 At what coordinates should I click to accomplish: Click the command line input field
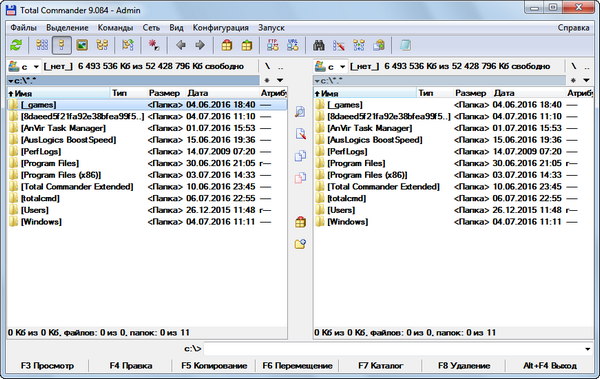click(x=393, y=349)
